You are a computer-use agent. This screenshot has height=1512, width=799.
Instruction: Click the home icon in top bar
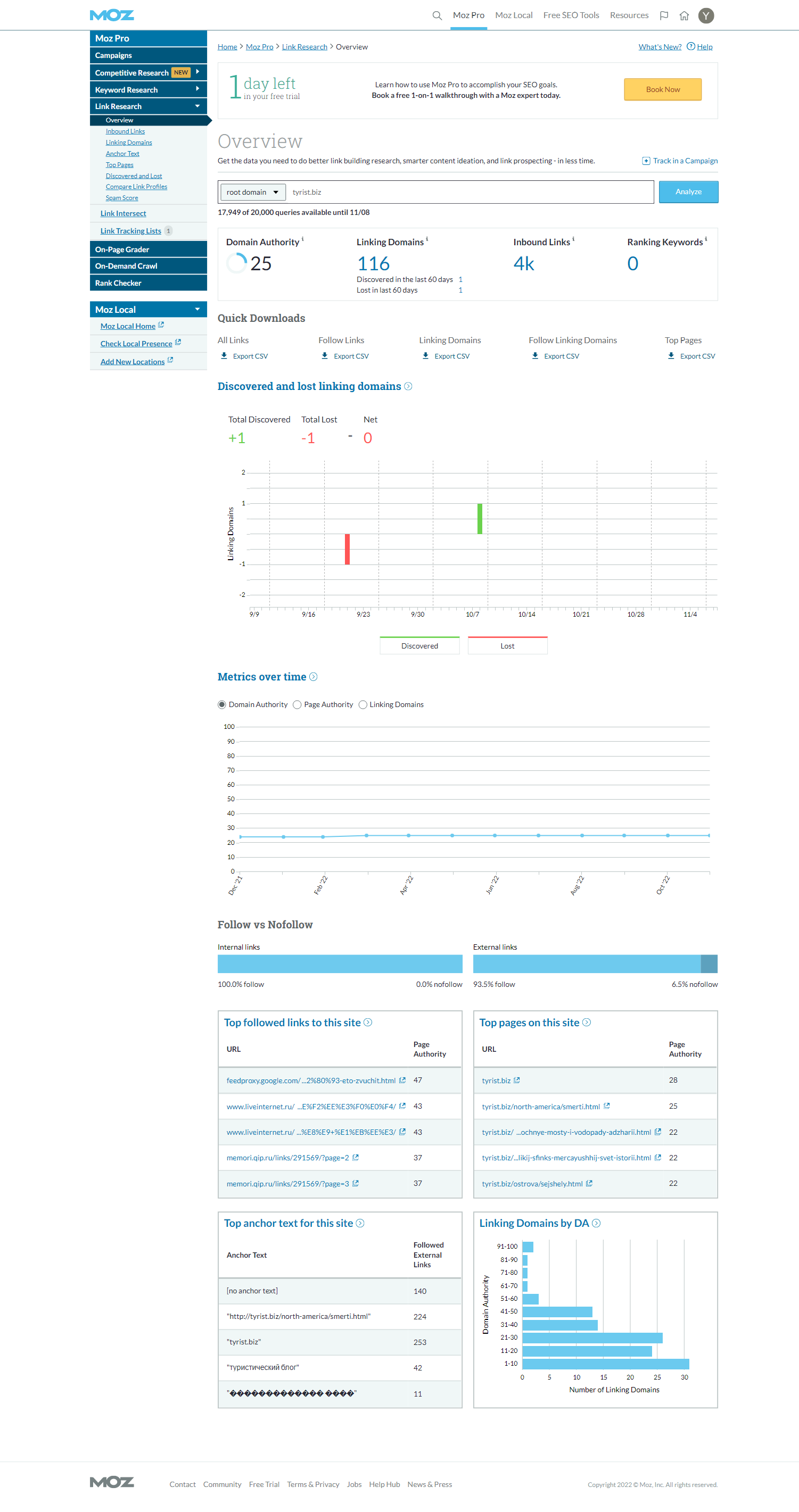click(x=684, y=16)
